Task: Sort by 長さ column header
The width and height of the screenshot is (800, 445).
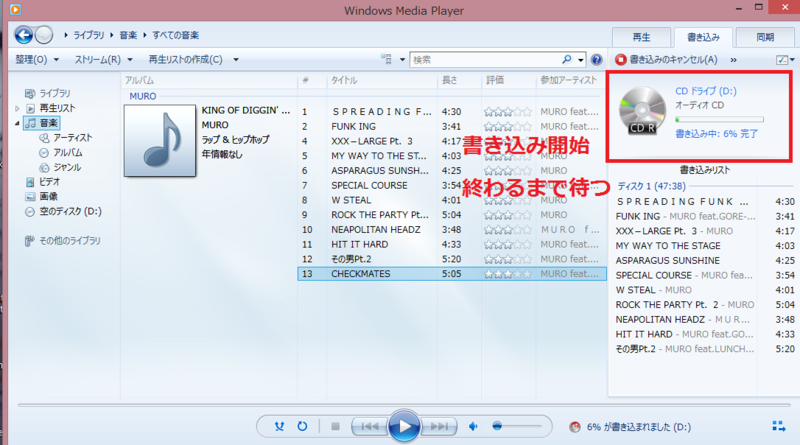Action: click(449, 80)
